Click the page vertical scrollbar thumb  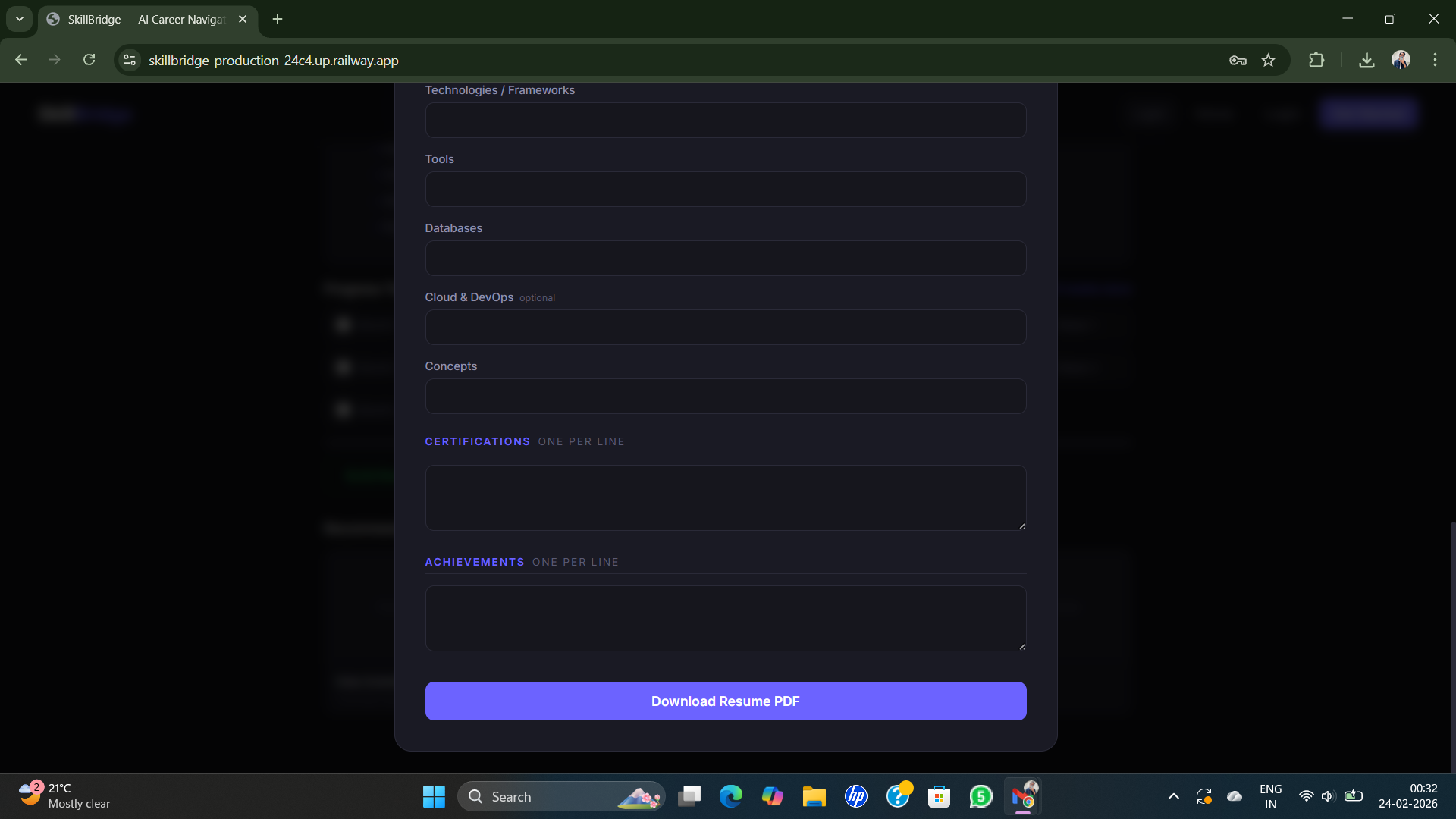click(x=1452, y=645)
